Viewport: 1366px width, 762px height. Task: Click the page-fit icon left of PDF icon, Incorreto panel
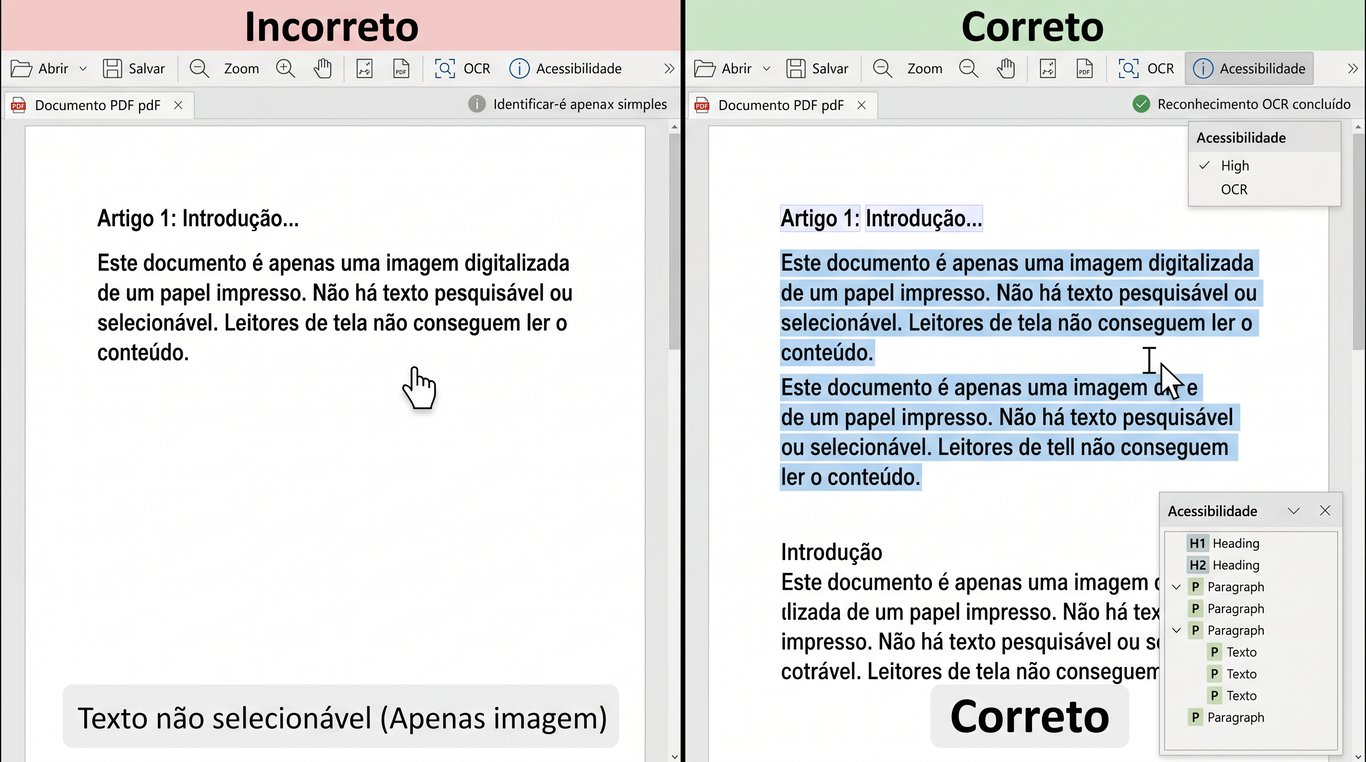[364, 69]
